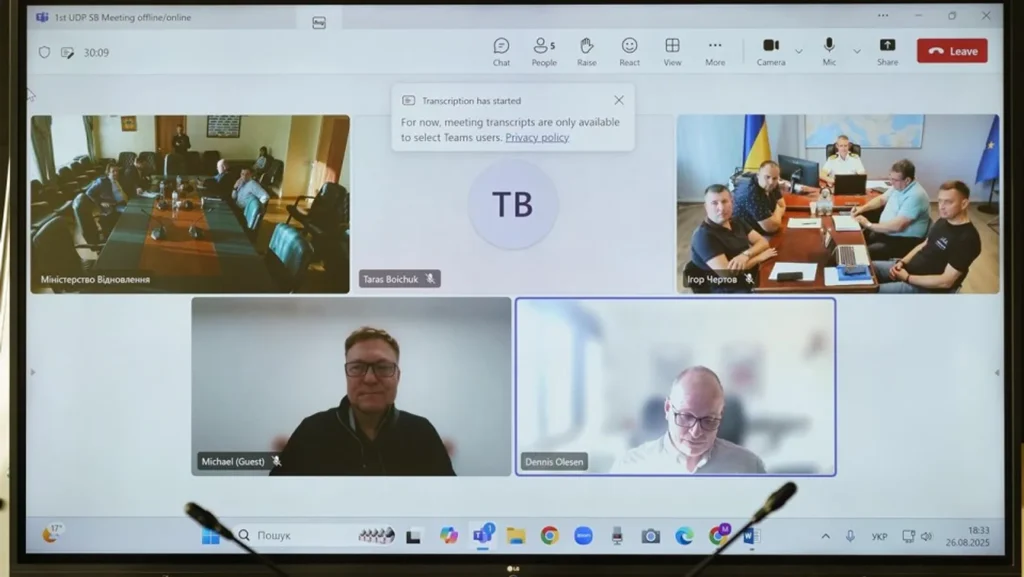
Task: Share your screen content
Action: (888, 52)
